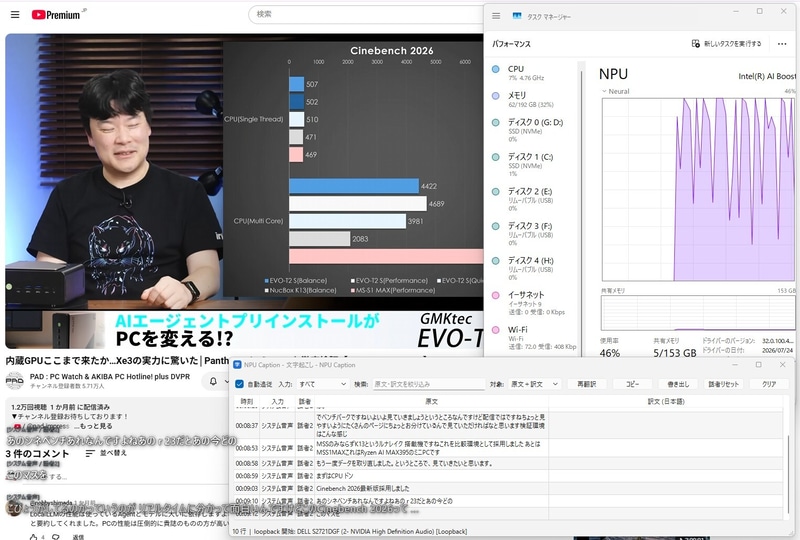
Task: Click the 共有メモリ shared memory graph
Action: tap(698, 312)
